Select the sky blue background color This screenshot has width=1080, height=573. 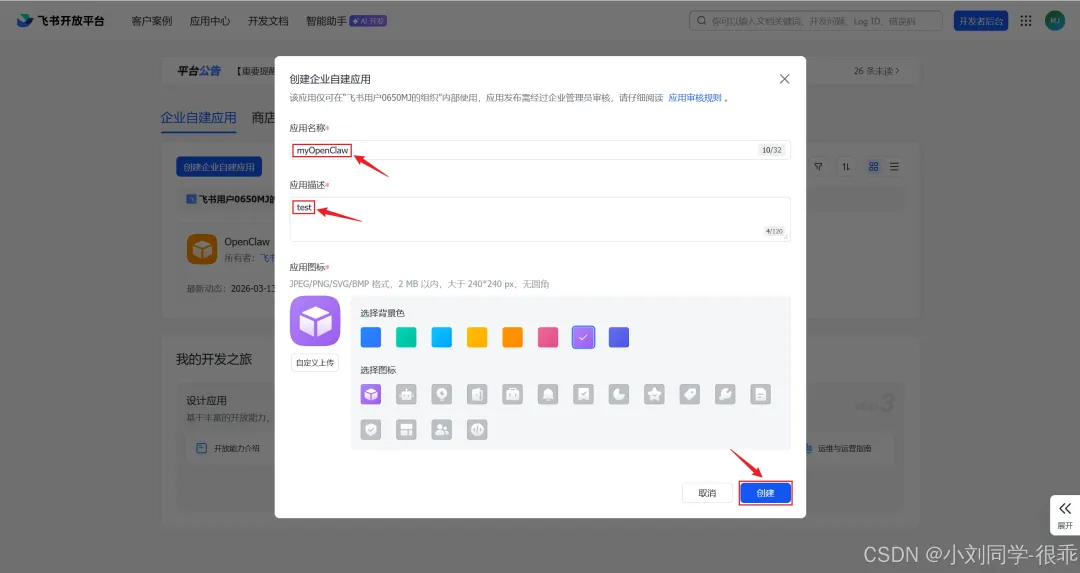point(442,337)
